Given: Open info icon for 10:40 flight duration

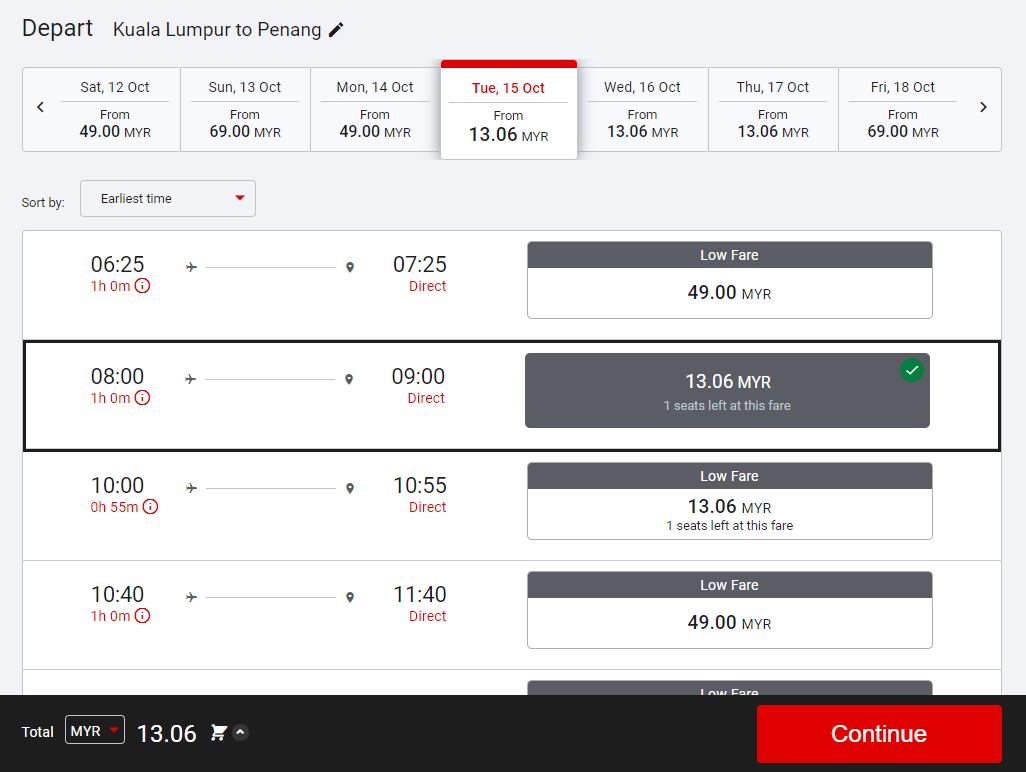Looking at the screenshot, I should [x=142, y=616].
